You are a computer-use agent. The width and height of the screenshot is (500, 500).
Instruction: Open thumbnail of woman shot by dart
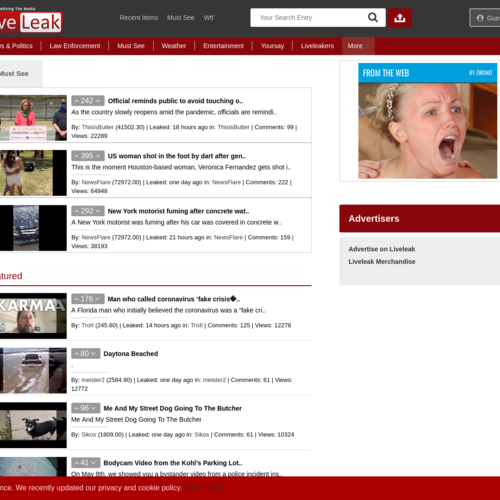[x=33, y=173]
